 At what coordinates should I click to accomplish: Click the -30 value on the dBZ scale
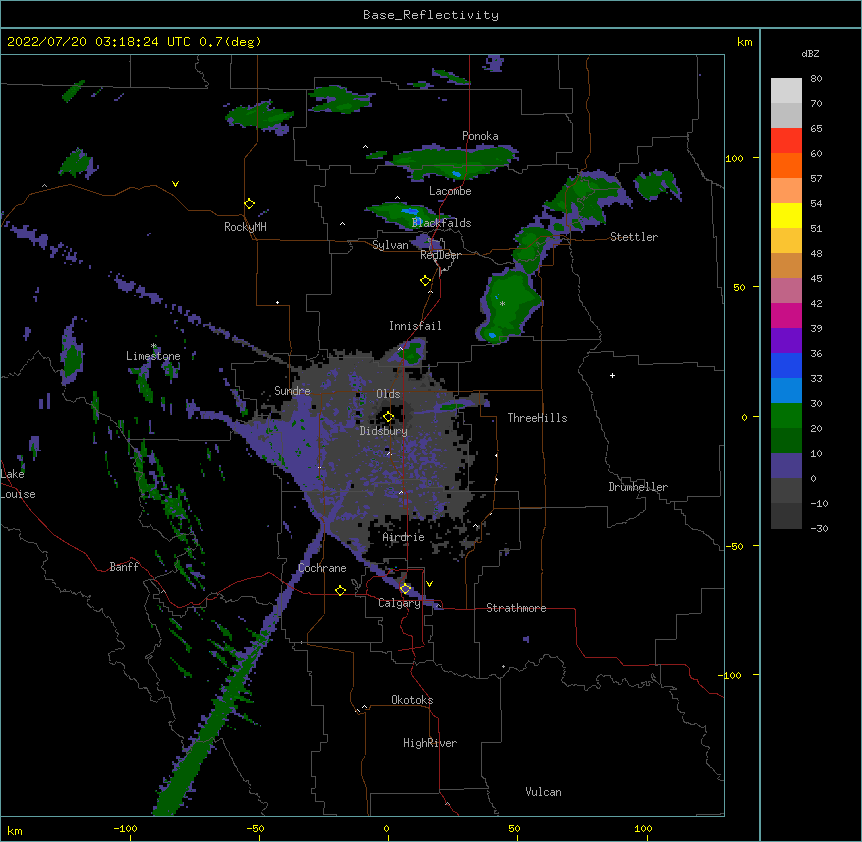tap(819, 529)
